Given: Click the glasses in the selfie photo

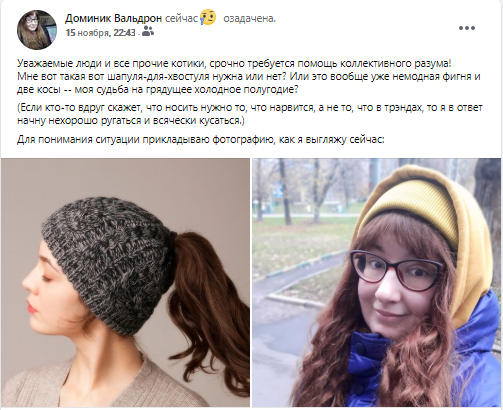Looking at the screenshot, I should pos(397,270).
